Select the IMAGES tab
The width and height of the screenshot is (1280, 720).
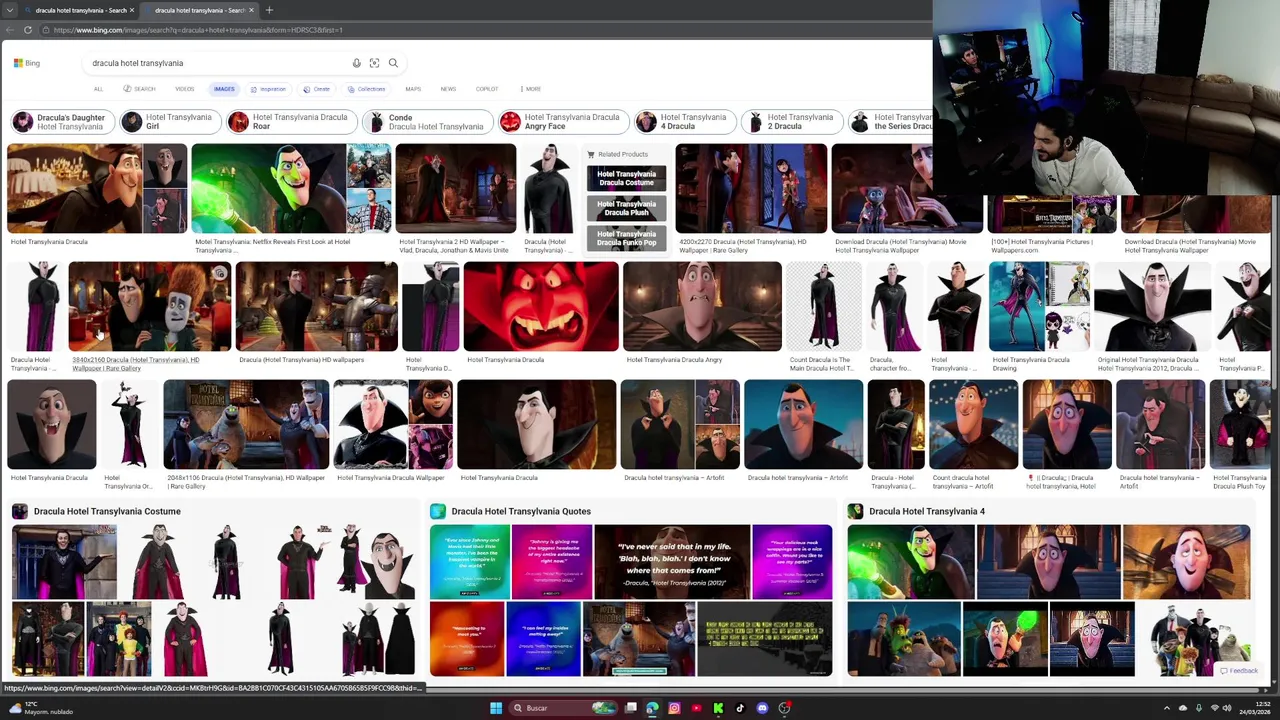click(x=224, y=89)
